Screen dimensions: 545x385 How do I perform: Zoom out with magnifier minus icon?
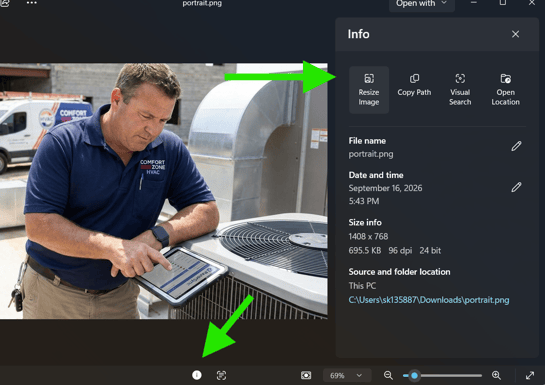tap(388, 375)
